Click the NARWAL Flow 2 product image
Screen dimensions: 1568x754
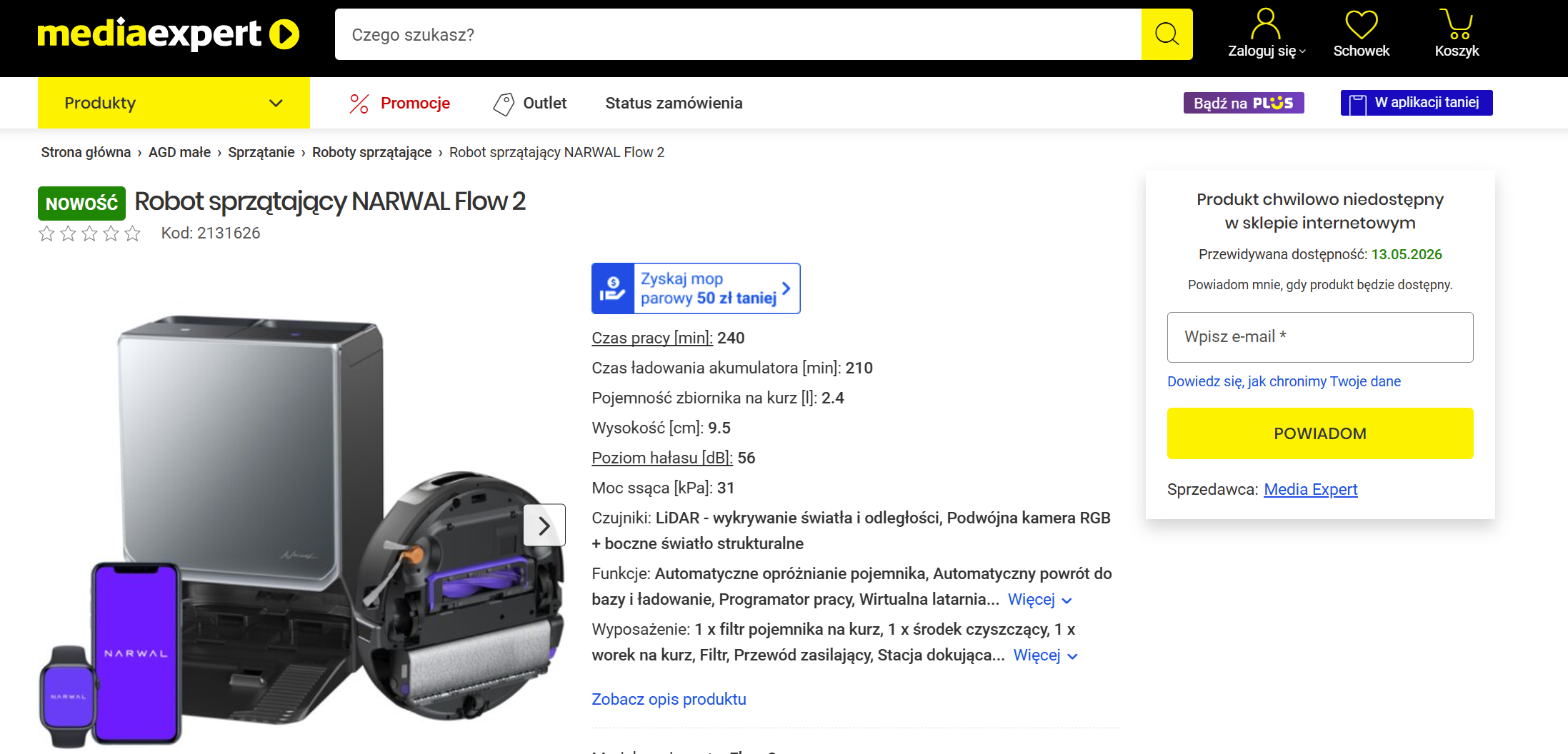tap(301, 530)
